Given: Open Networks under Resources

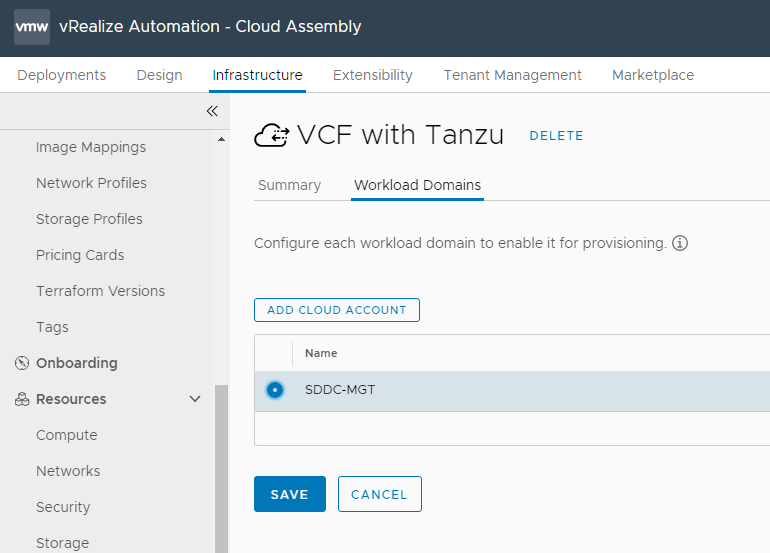Looking at the screenshot, I should coord(68,471).
